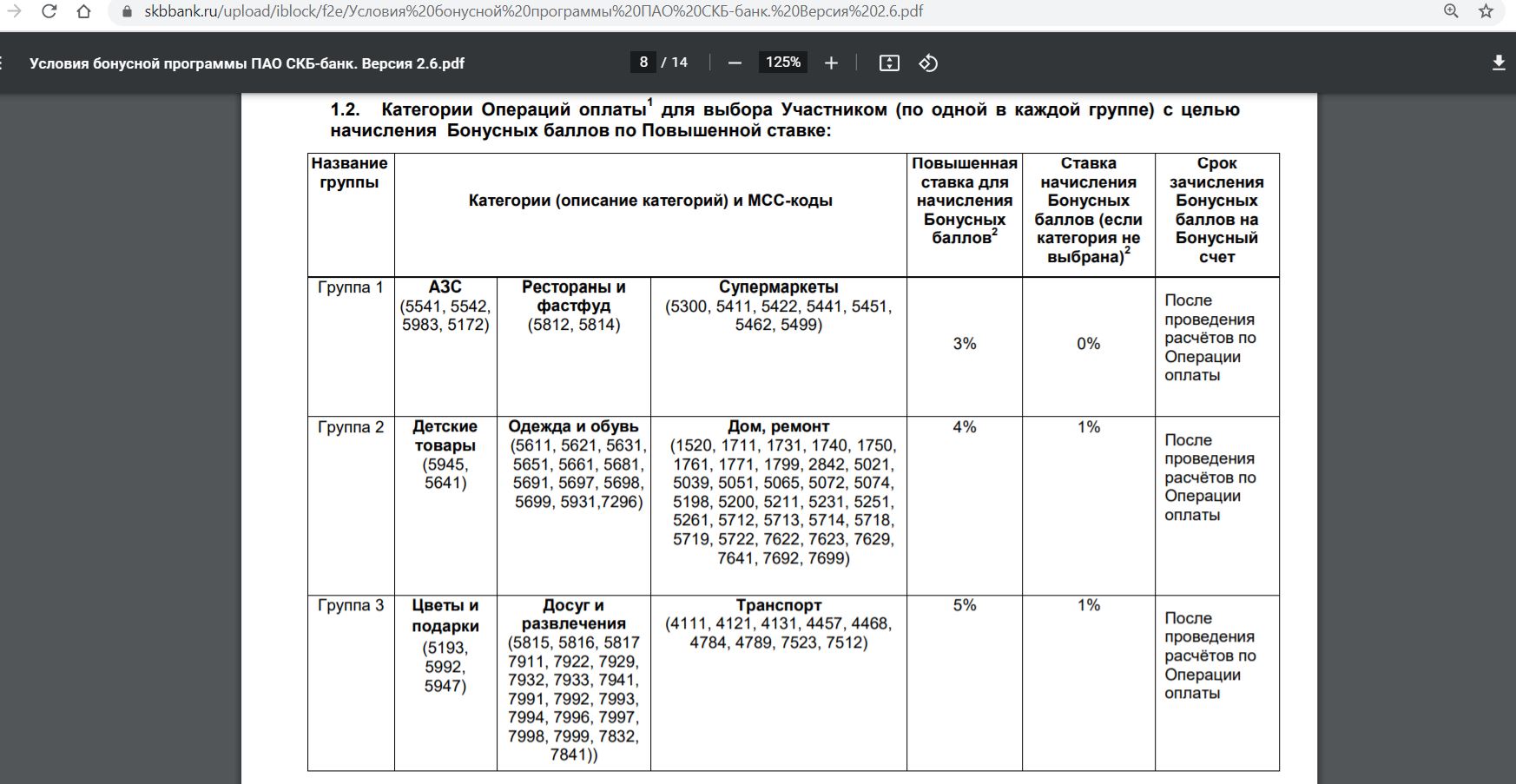
Task: Click the lock icon for site info
Action: 127,11
